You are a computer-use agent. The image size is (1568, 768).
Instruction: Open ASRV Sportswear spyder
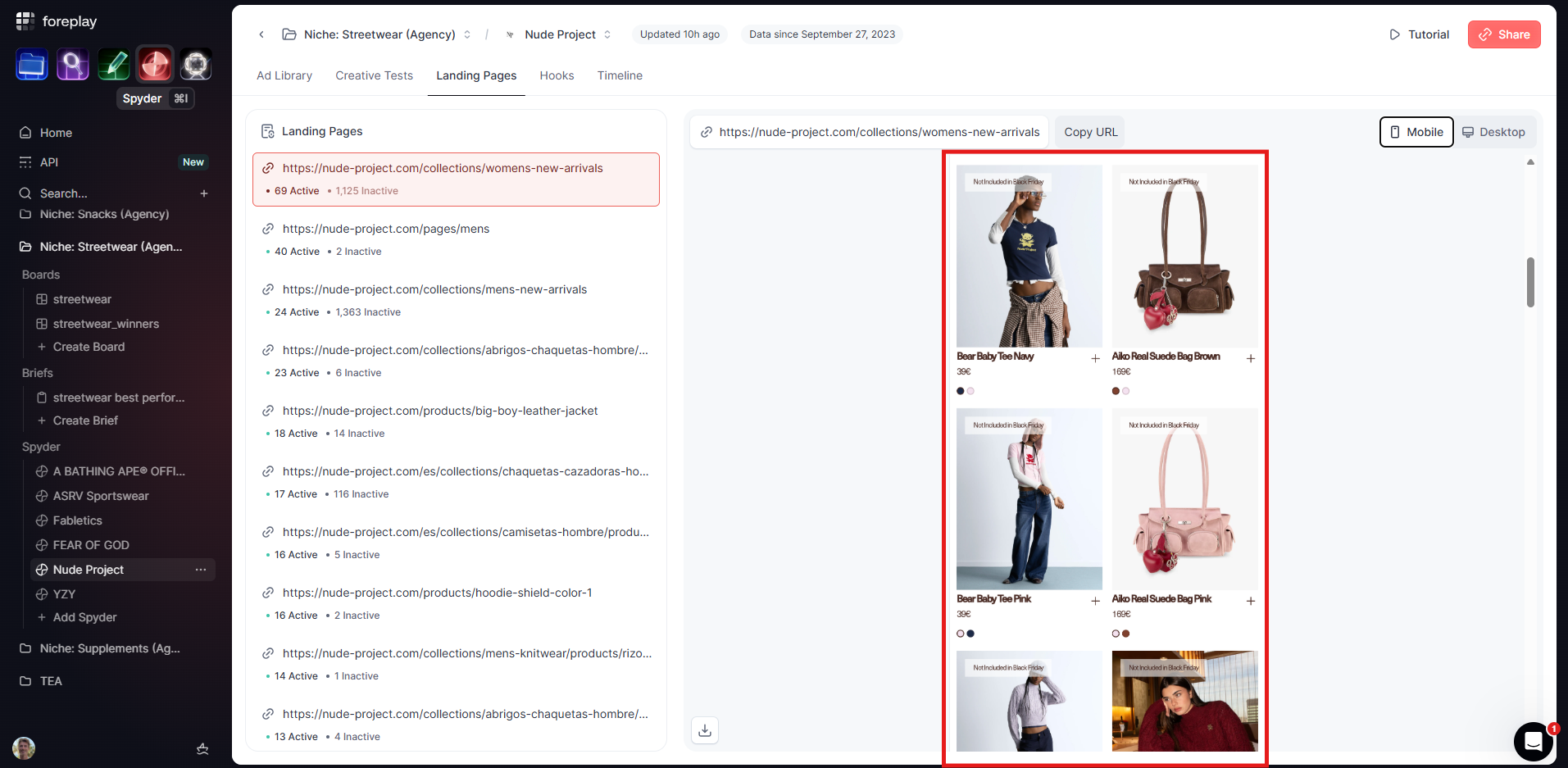[101, 496]
